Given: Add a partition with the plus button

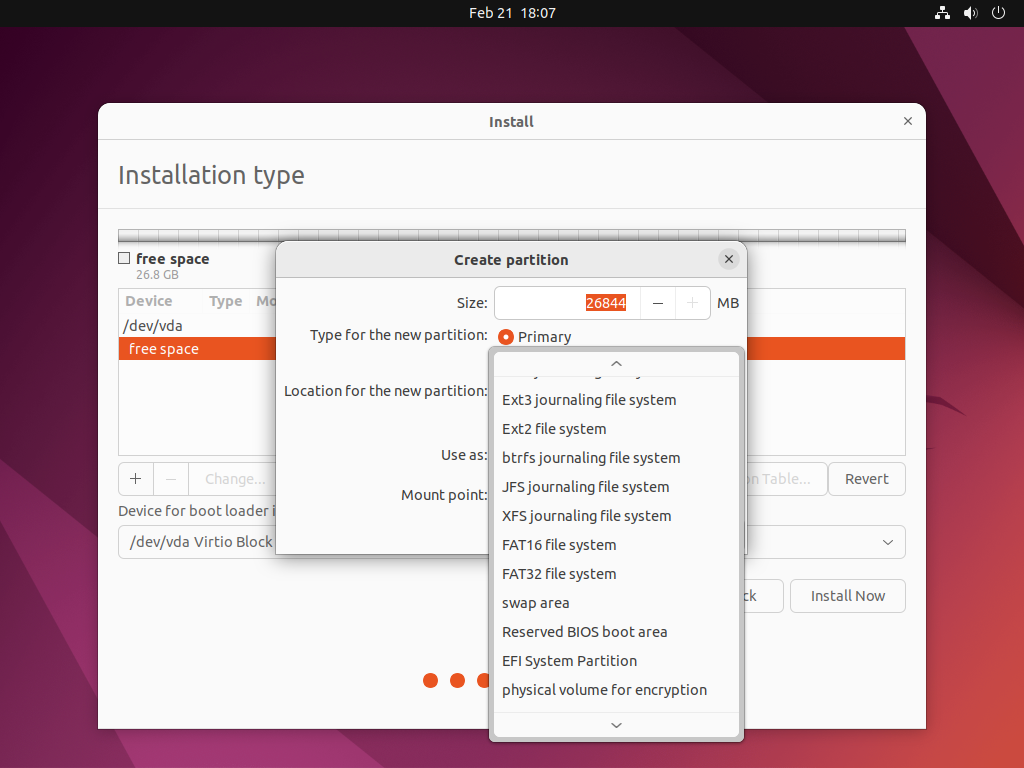Looking at the screenshot, I should (135, 479).
